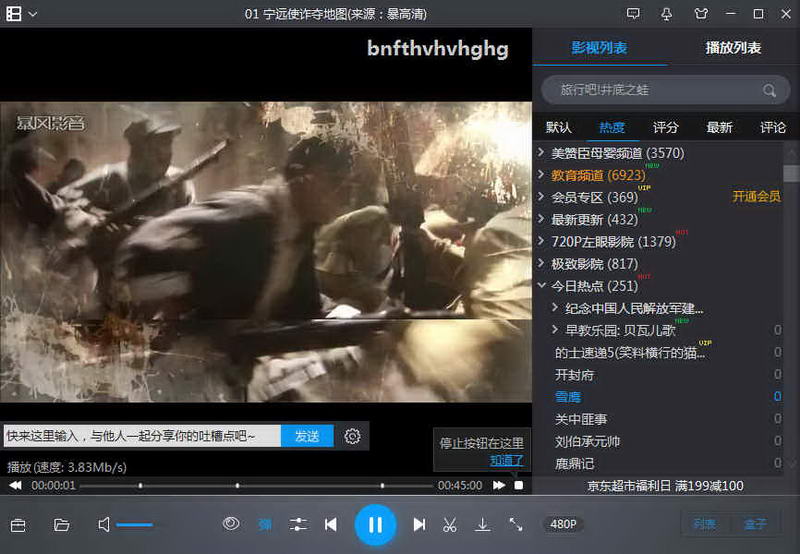Expand 教育频道 category
This screenshot has height=554, width=800.
tap(541, 174)
